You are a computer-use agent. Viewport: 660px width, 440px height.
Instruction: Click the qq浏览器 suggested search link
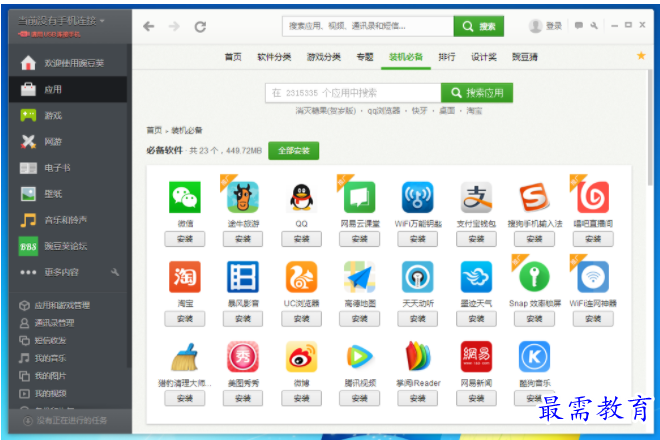(x=383, y=111)
